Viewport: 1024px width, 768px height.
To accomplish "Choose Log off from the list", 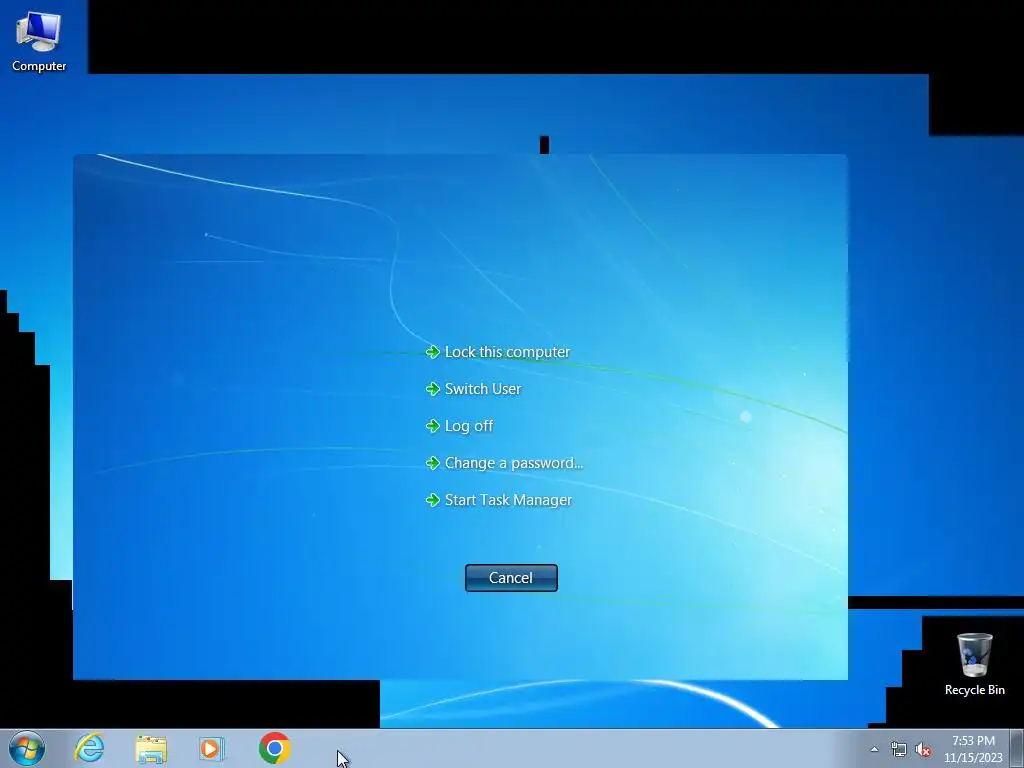I will point(468,426).
